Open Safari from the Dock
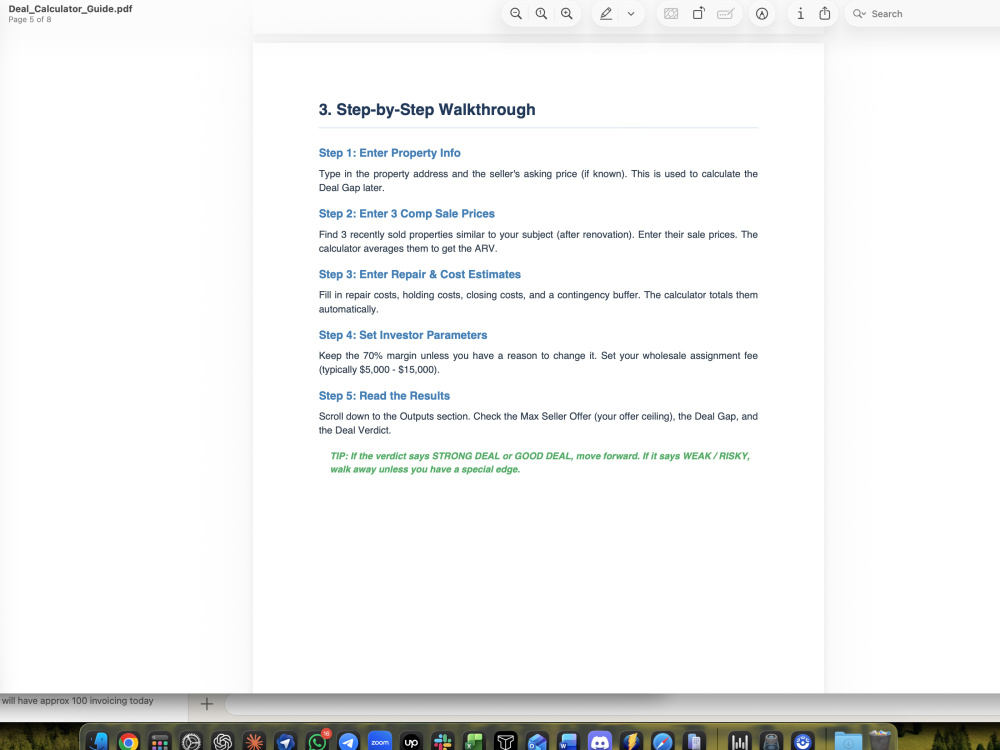This screenshot has width=1000, height=750. 663,742
